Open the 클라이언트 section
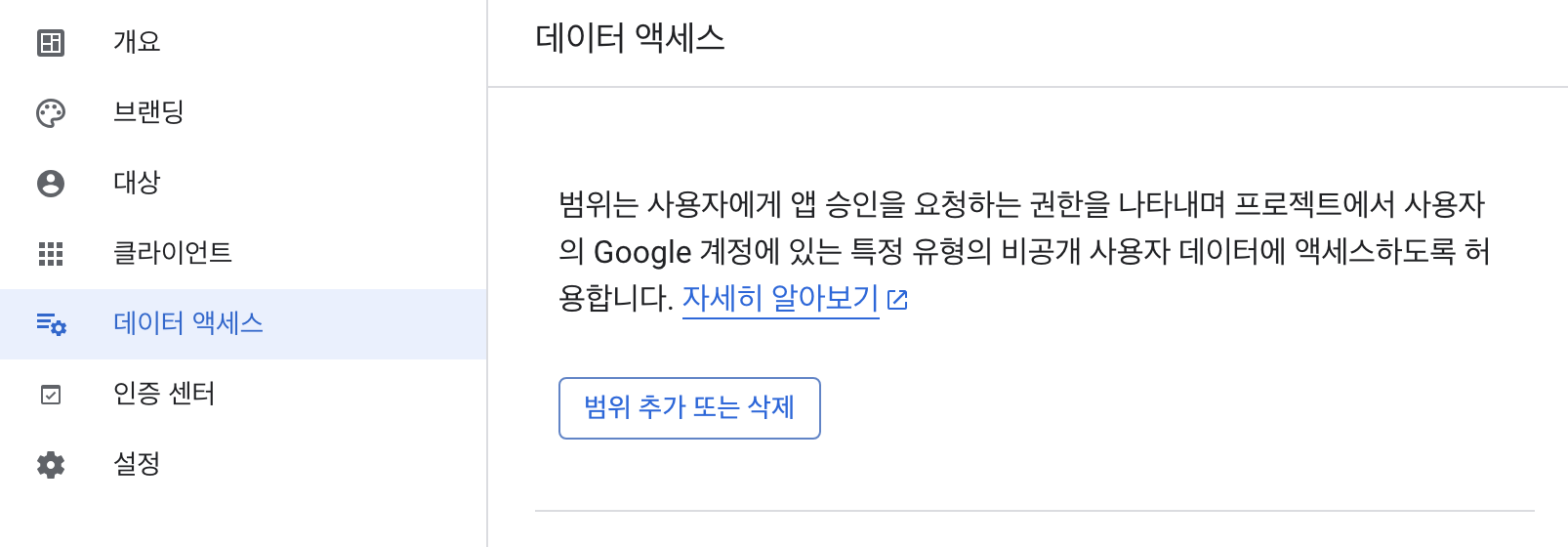1568x547 pixels. [173, 253]
